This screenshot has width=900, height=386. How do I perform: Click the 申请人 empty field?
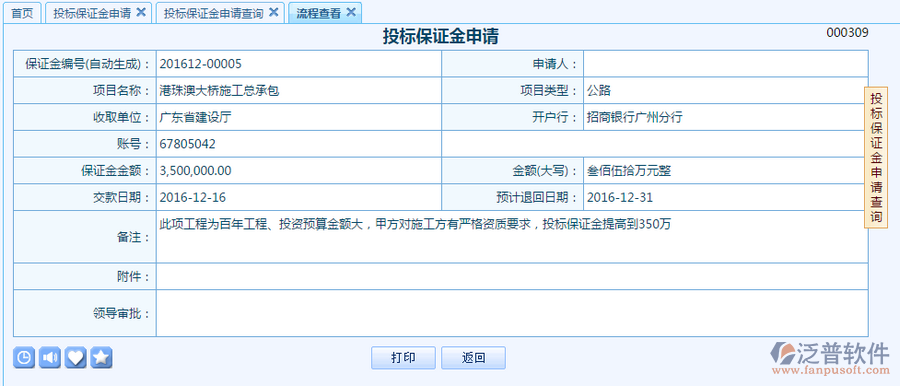tap(726, 64)
